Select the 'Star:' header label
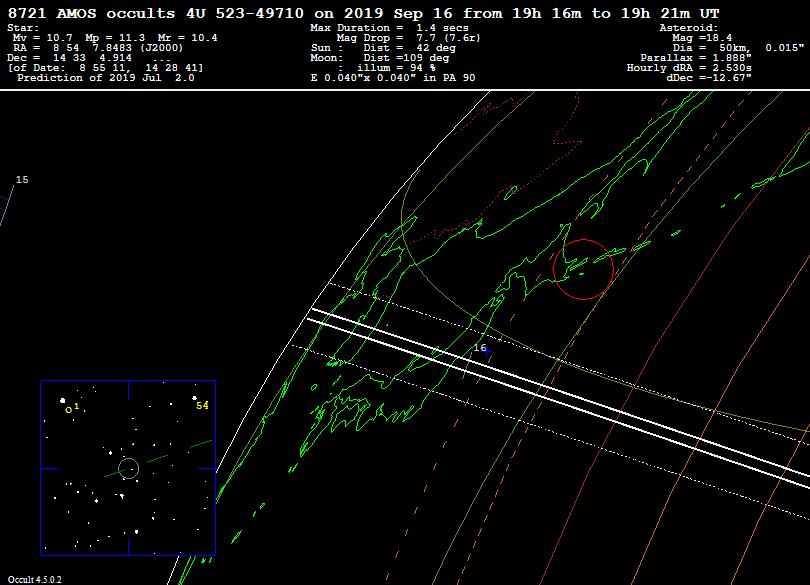 [23, 28]
